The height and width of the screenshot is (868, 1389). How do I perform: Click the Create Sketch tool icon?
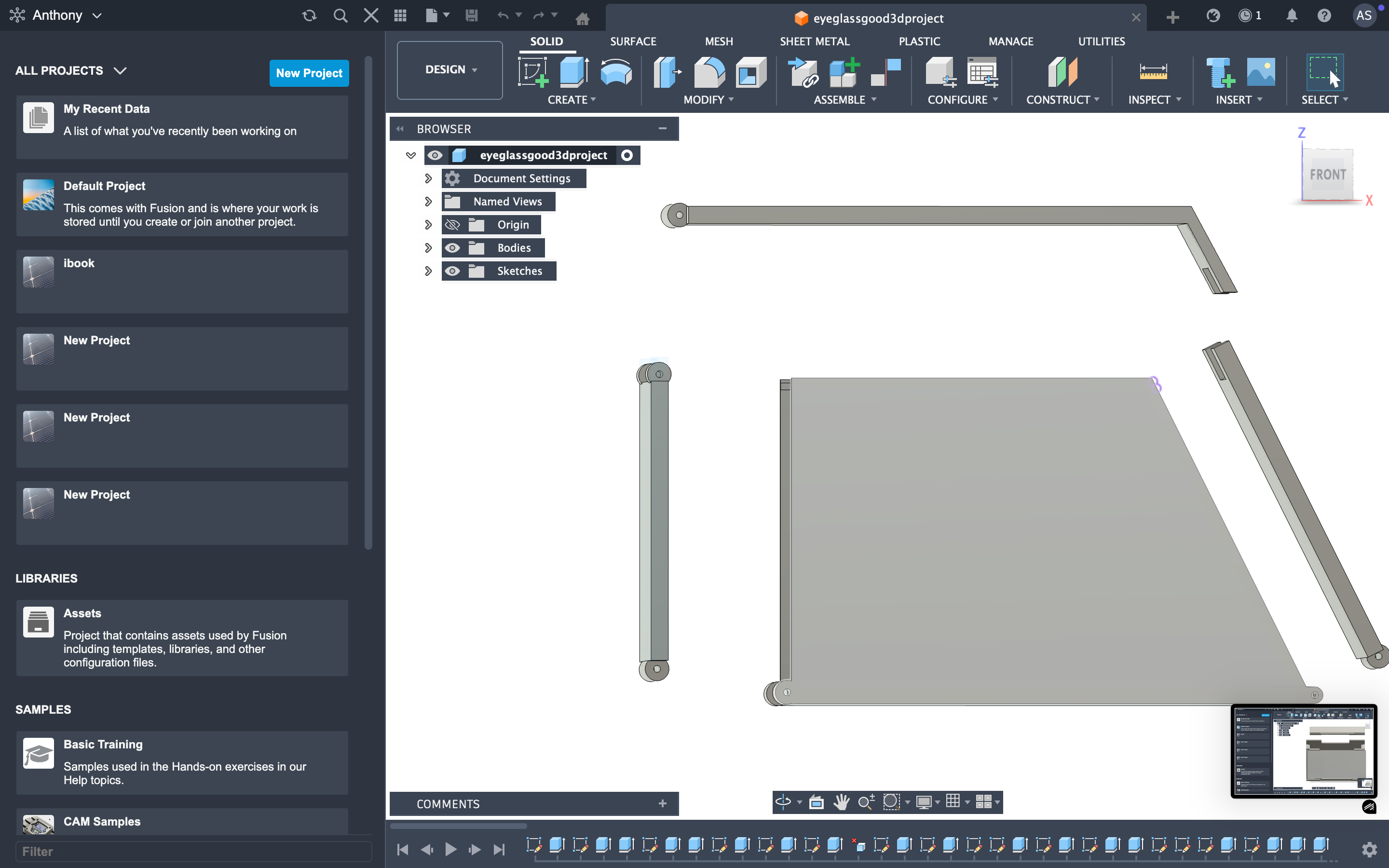pos(532,72)
